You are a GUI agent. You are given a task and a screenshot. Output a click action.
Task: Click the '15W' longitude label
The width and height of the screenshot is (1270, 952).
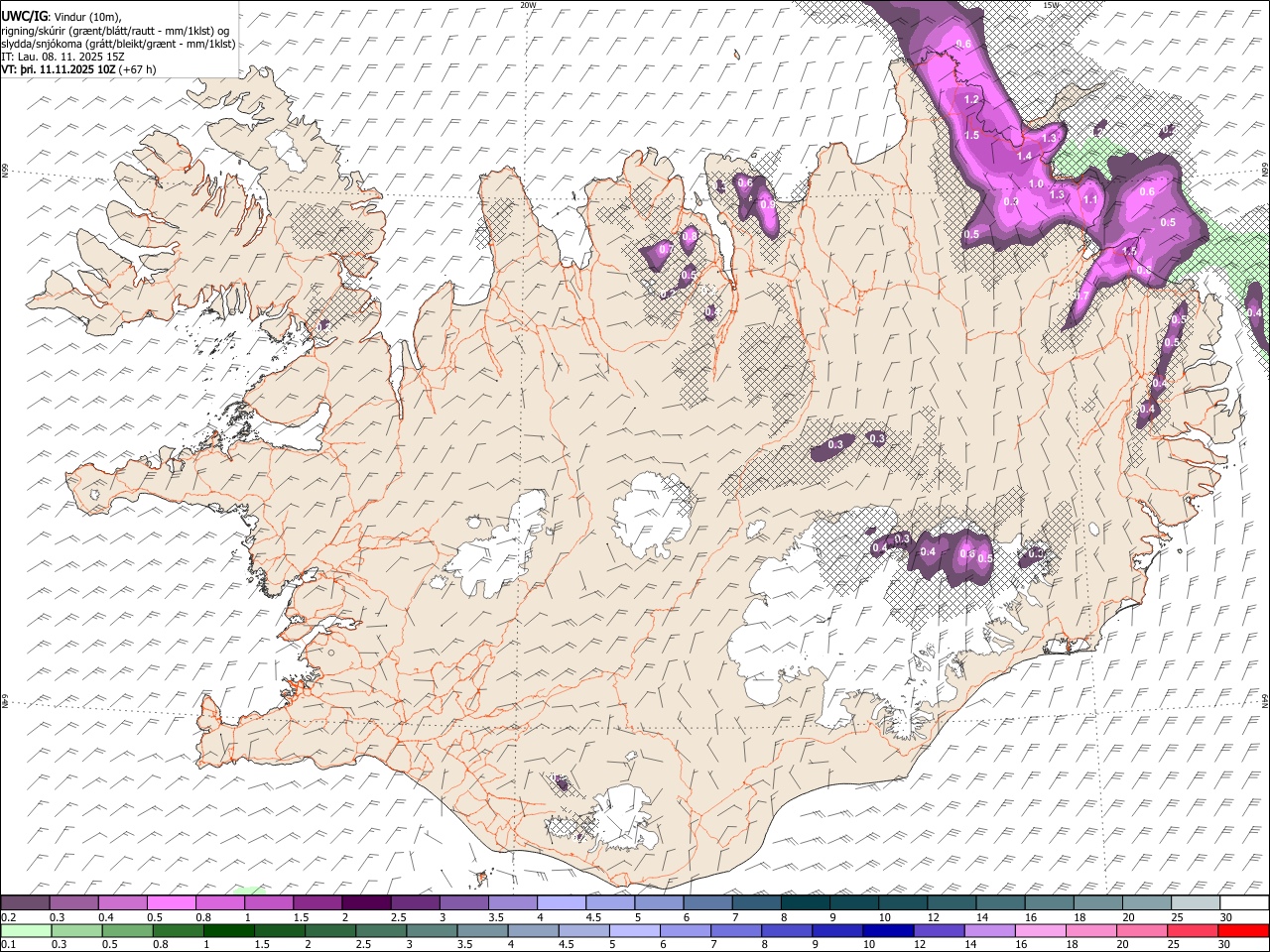pyautogui.click(x=1052, y=5)
